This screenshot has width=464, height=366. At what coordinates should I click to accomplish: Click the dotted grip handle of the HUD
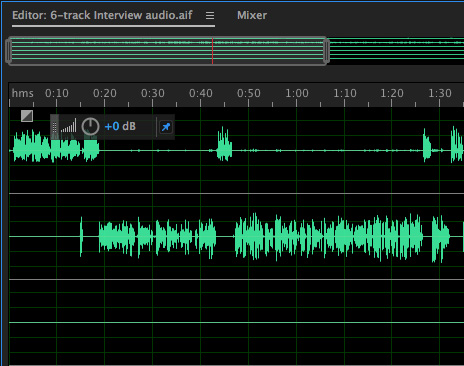(55, 127)
